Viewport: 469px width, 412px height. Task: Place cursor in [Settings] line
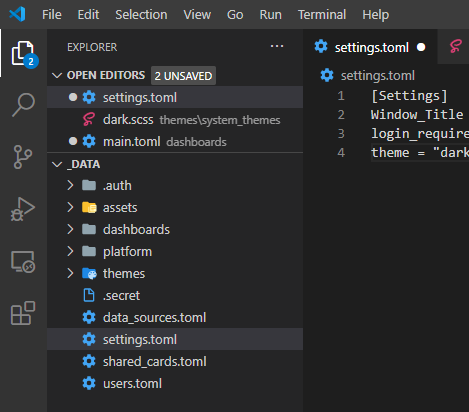tap(409, 96)
